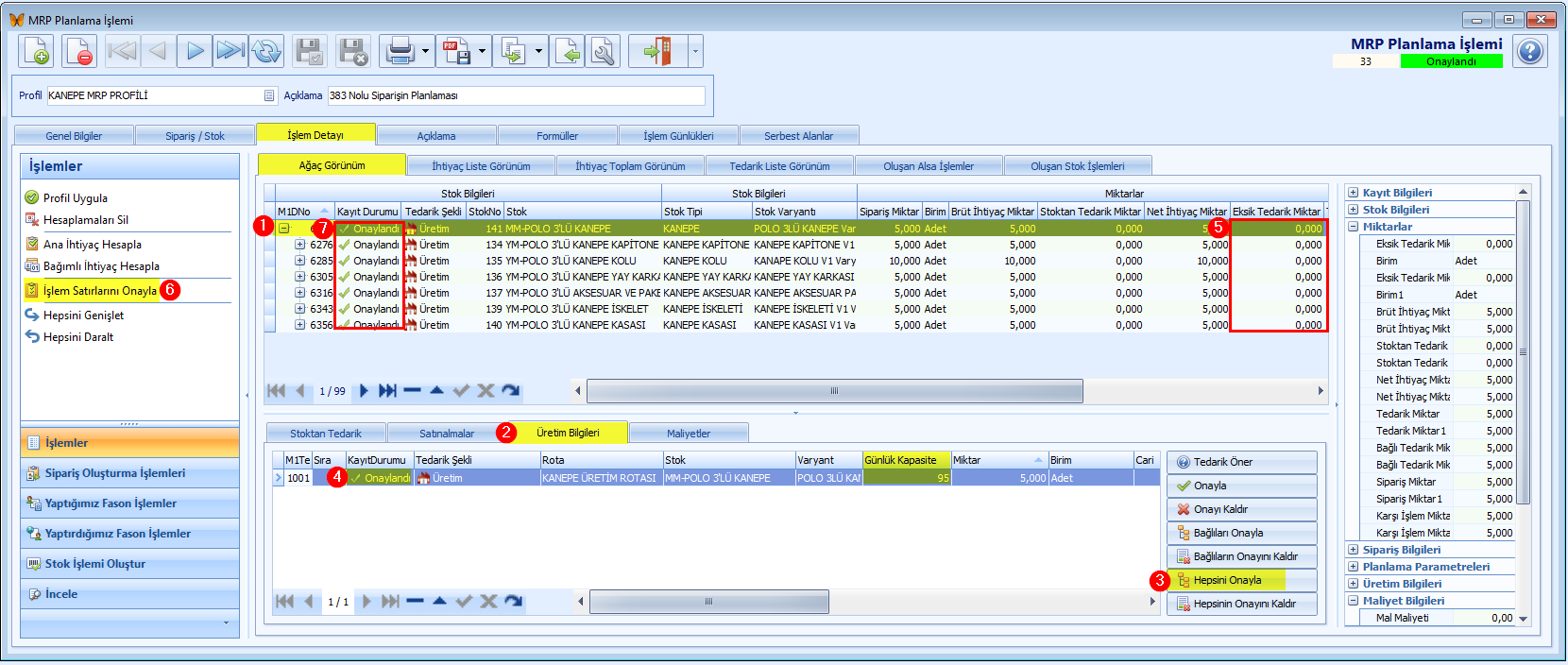The image size is (1568, 665).
Task: Switch to Sipariş / Stok tab
Action: [195, 136]
